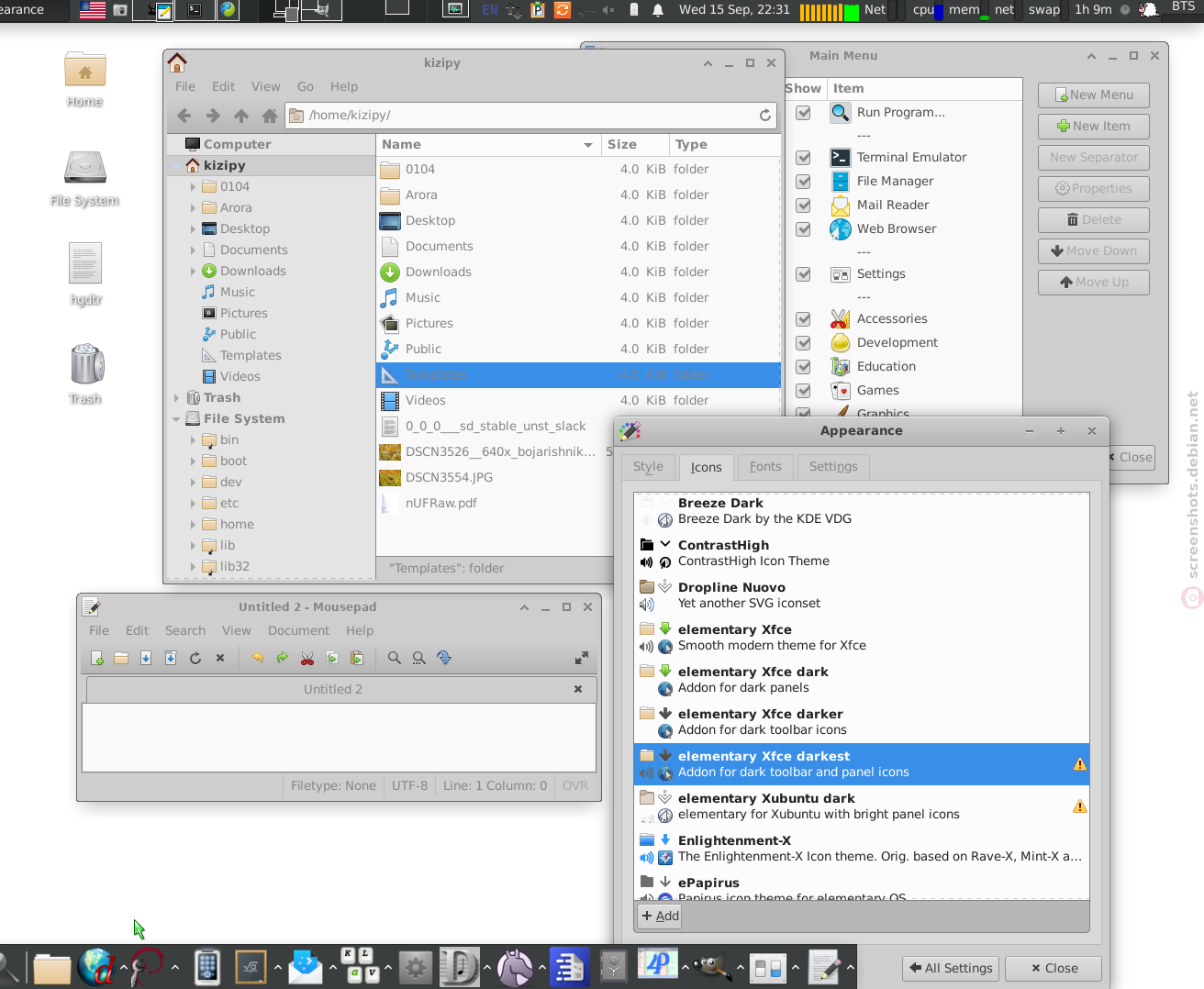Toggle Show checkbox for Settings
1204x989 pixels.
[804, 273]
